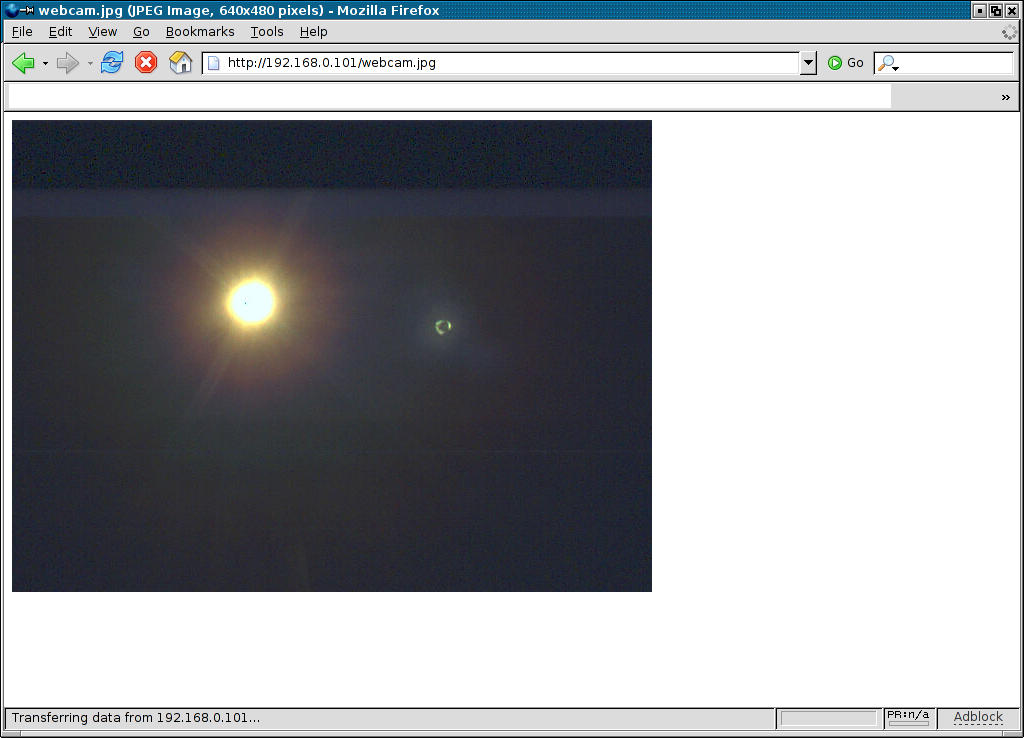Maximize the Firefox window
This screenshot has width=1024, height=738.
point(996,10)
